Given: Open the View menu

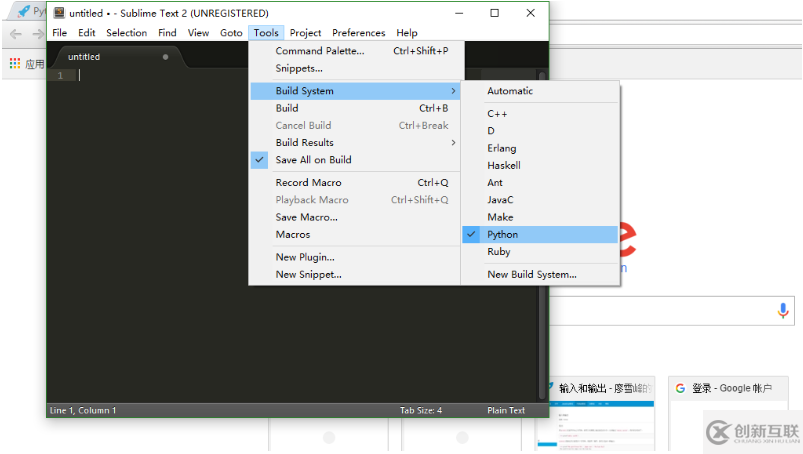Looking at the screenshot, I should 198,33.
